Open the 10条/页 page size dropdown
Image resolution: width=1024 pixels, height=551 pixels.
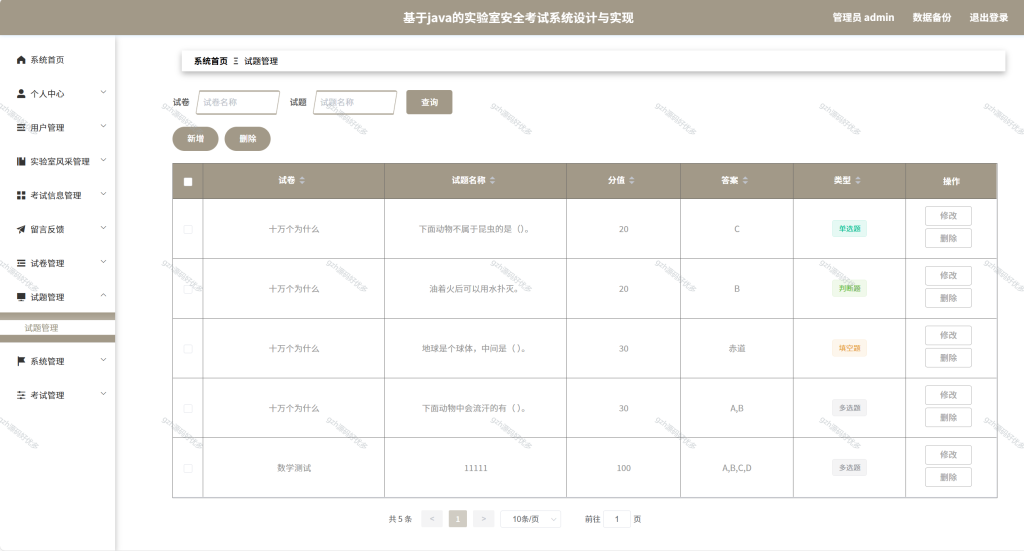coord(531,519)
